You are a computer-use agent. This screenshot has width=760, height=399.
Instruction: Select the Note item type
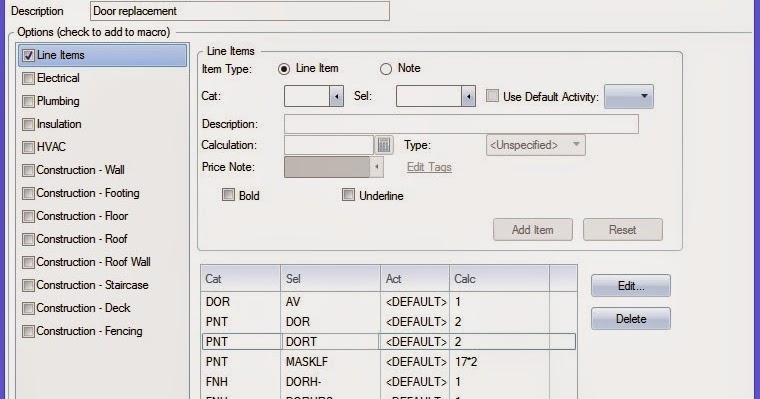(386, 69)
